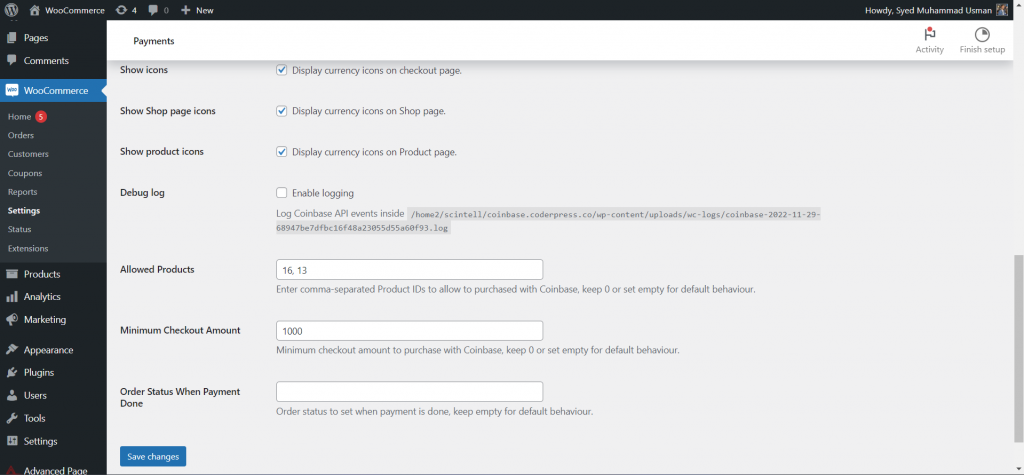Go to the Coupons submenu item
The height and width of the screenshot is (475, 1024).
[25, 173]
